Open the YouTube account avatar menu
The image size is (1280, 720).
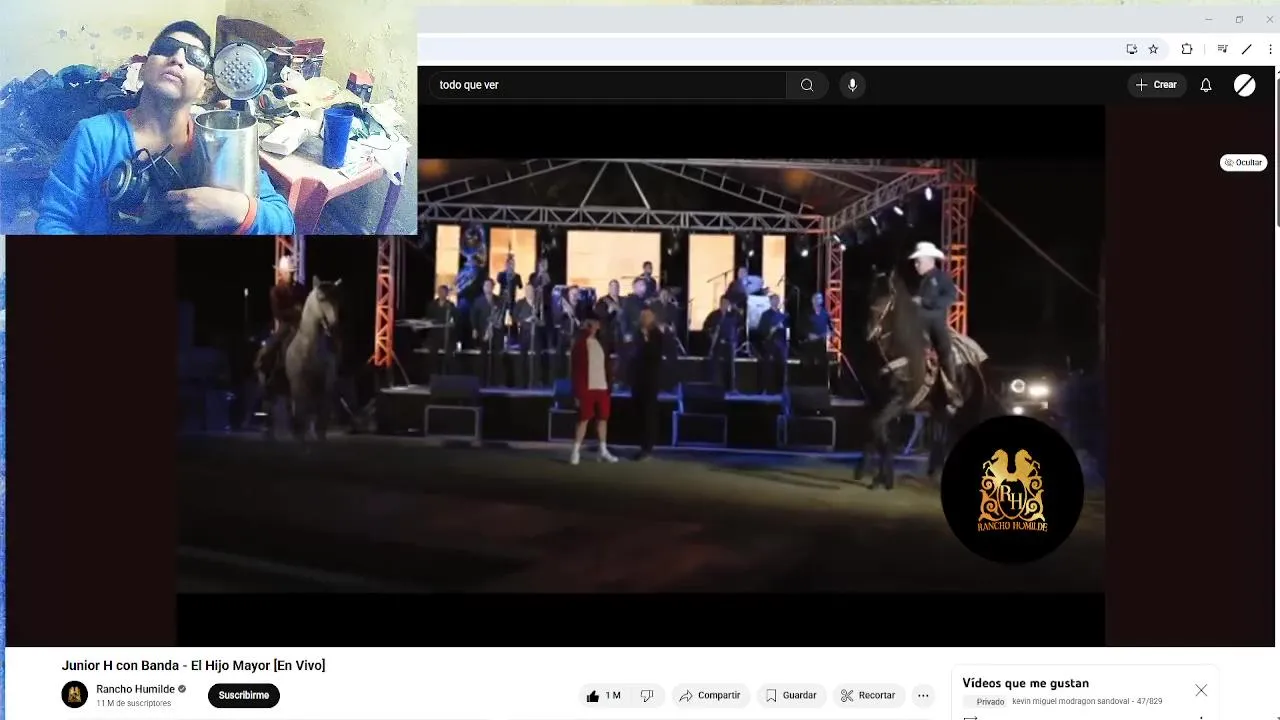click(x=1245, y=85)
